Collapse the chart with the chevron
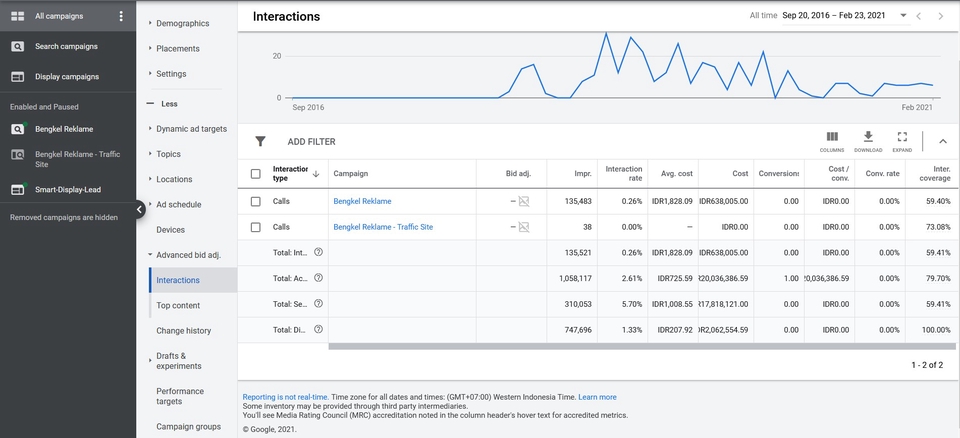The width and height of the screenshot is (960, 438). pyautogui.click(x=942, y=142)
